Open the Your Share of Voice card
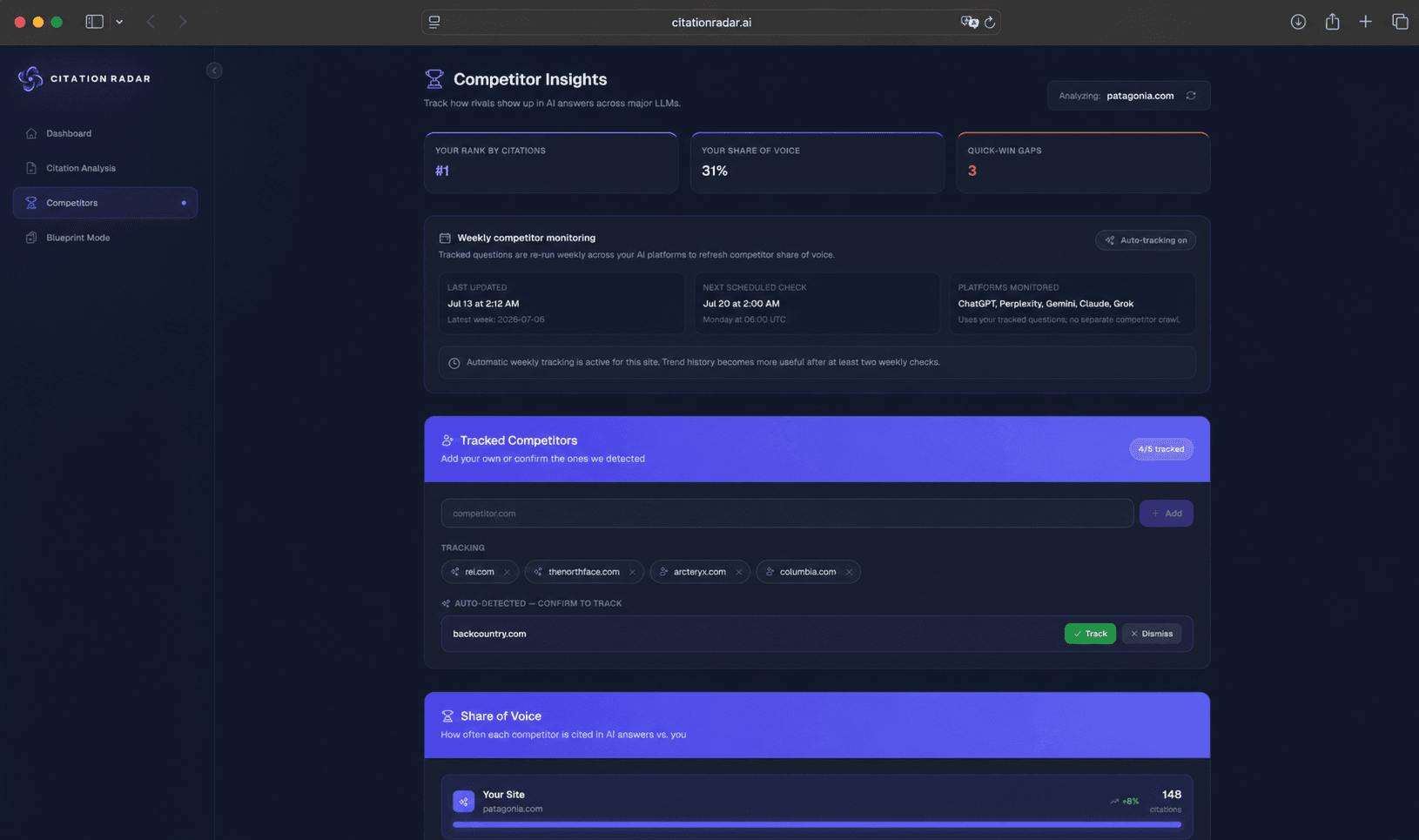Image resolution: width=1419 pixels, height=840 pixels. click(817, 163)
